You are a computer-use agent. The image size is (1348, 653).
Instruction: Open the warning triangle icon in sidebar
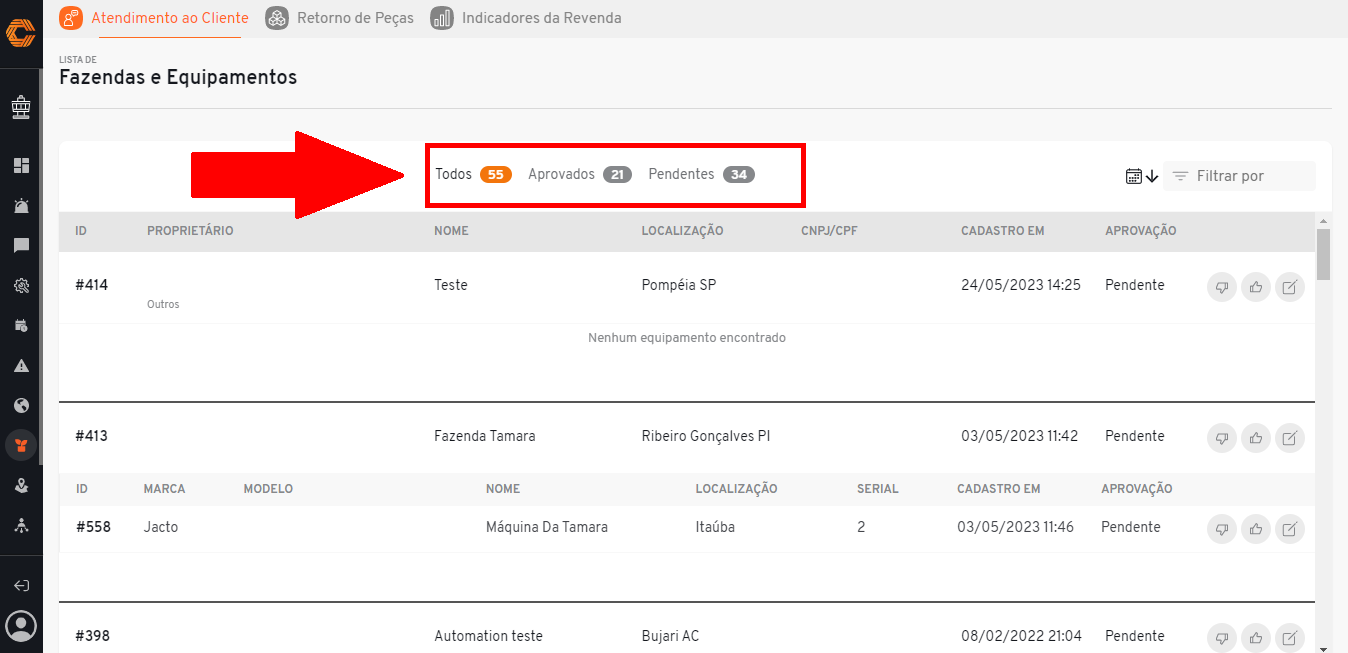click(21, 365)
